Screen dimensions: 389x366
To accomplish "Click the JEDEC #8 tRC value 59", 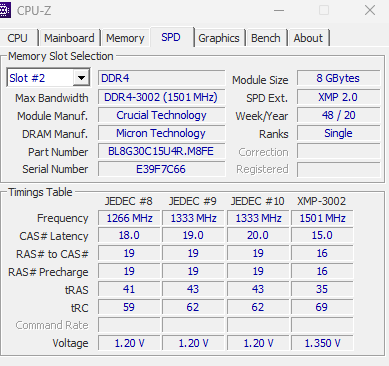I will (x=129, y=307).
